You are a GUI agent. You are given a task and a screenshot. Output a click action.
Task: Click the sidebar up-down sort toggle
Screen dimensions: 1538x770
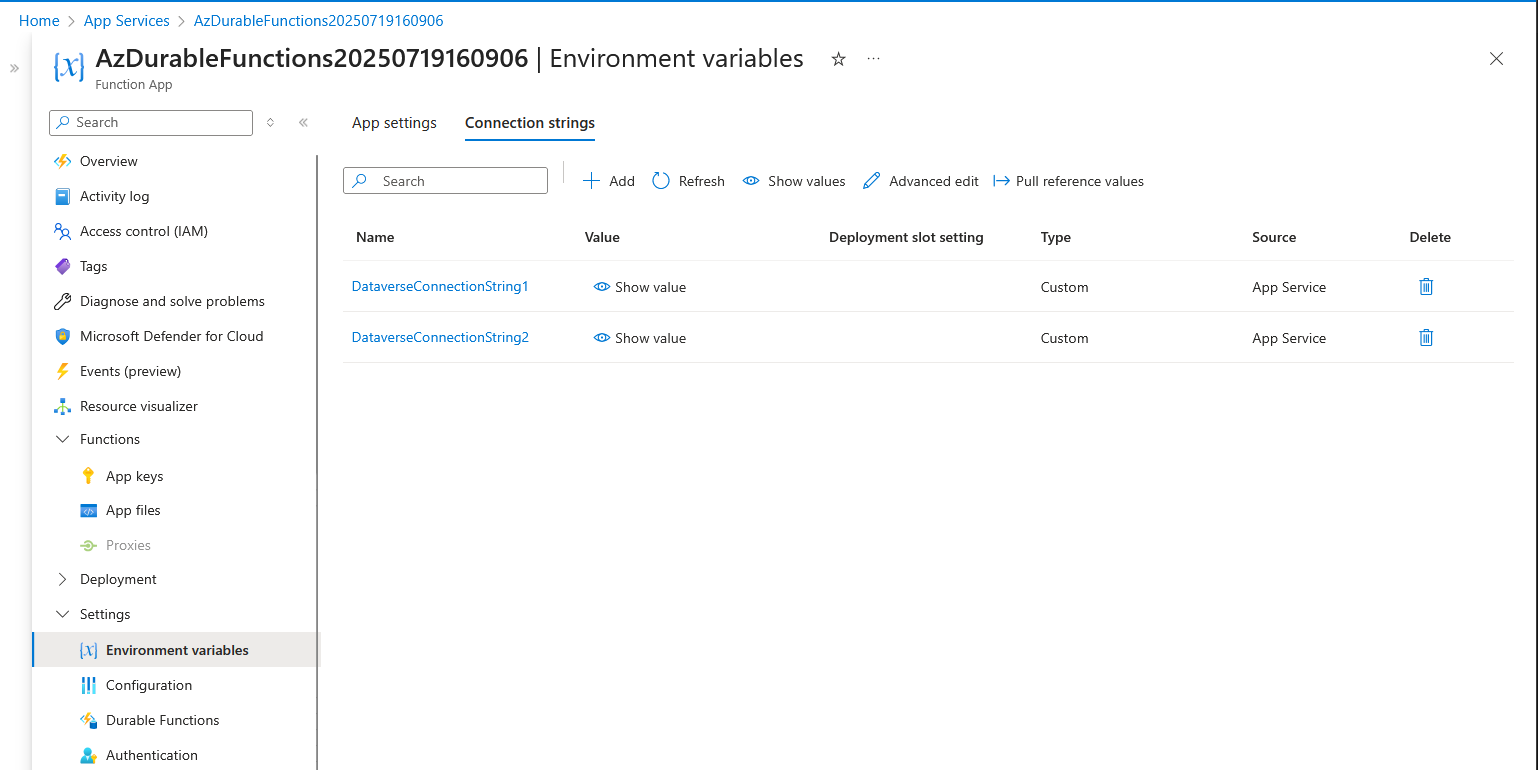coord(270,122)
